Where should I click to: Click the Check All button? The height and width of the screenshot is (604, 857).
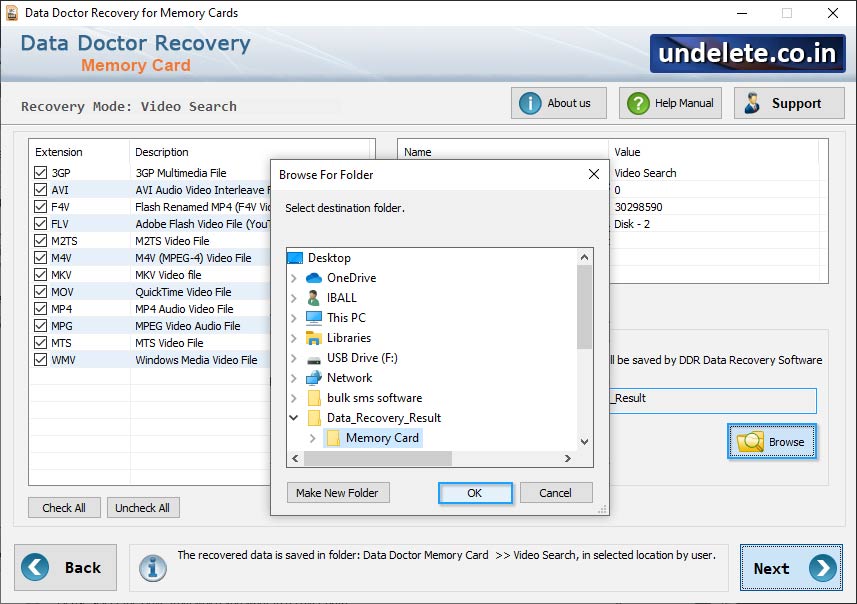coord(64,507)
